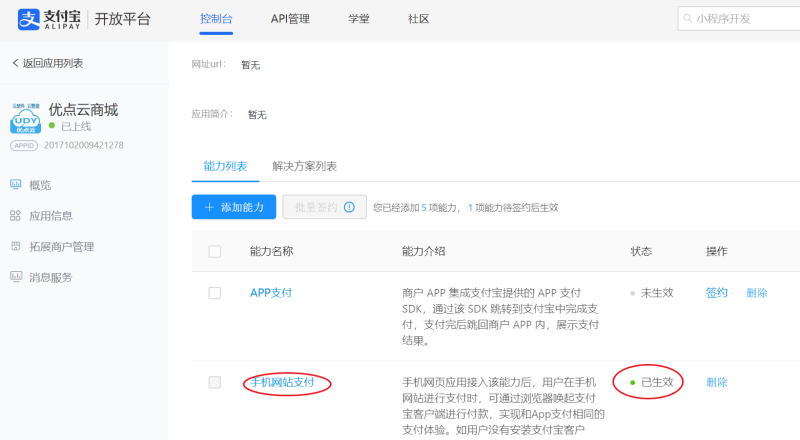Click 删除 in the 手机网站支付 row
The width and height of the screenshot is (800, 440).
pyautogui.click(x=716, y=382)
